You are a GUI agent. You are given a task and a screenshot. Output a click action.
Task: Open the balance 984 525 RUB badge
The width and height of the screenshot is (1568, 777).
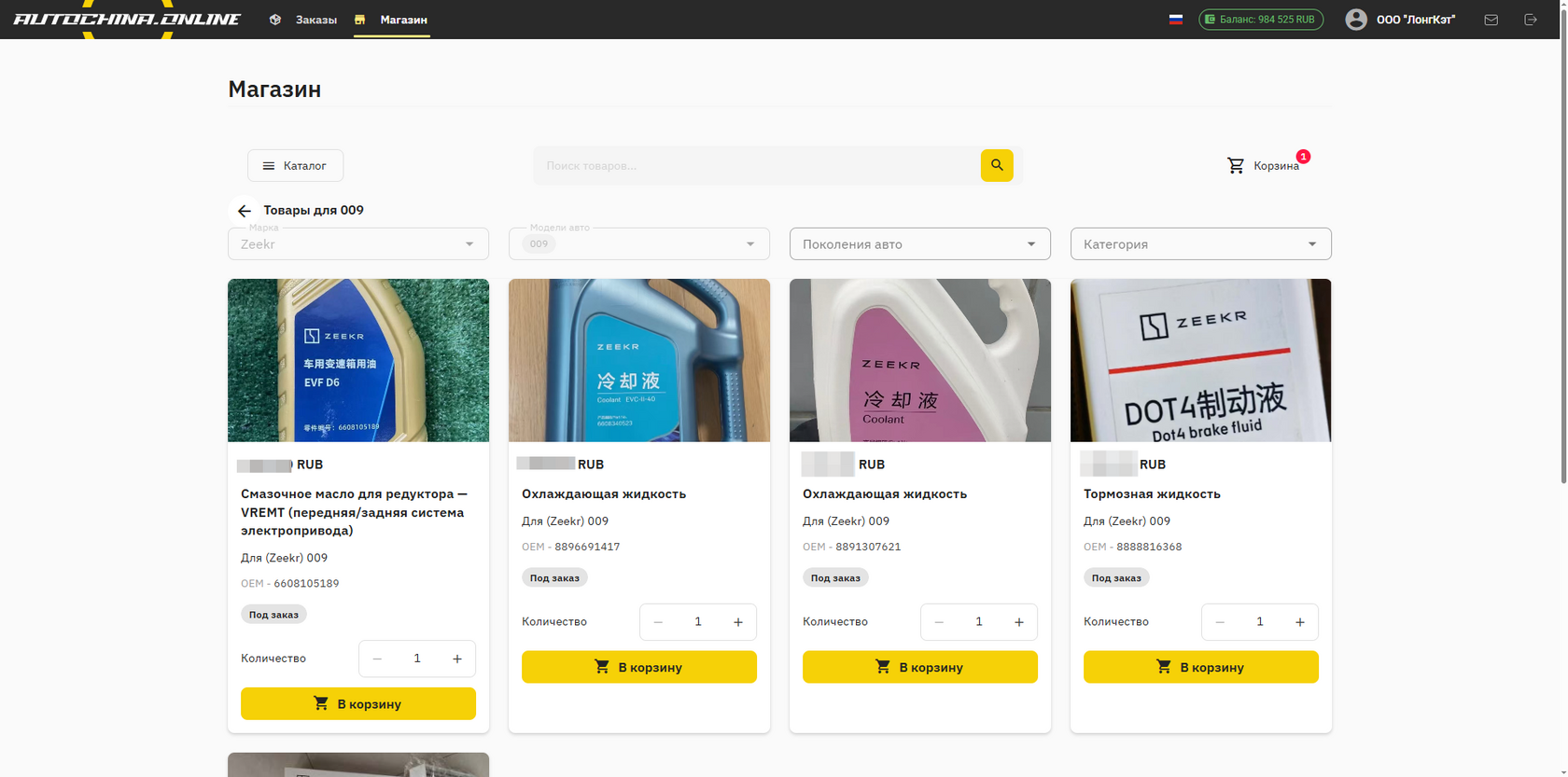(1261, 20)
